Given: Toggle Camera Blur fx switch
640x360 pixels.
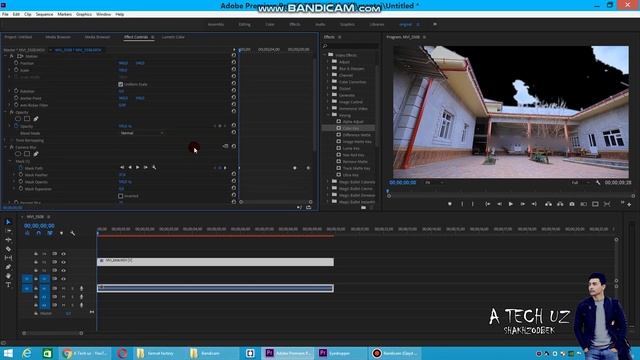Looking at the screenshot, I should pos(12,147).
